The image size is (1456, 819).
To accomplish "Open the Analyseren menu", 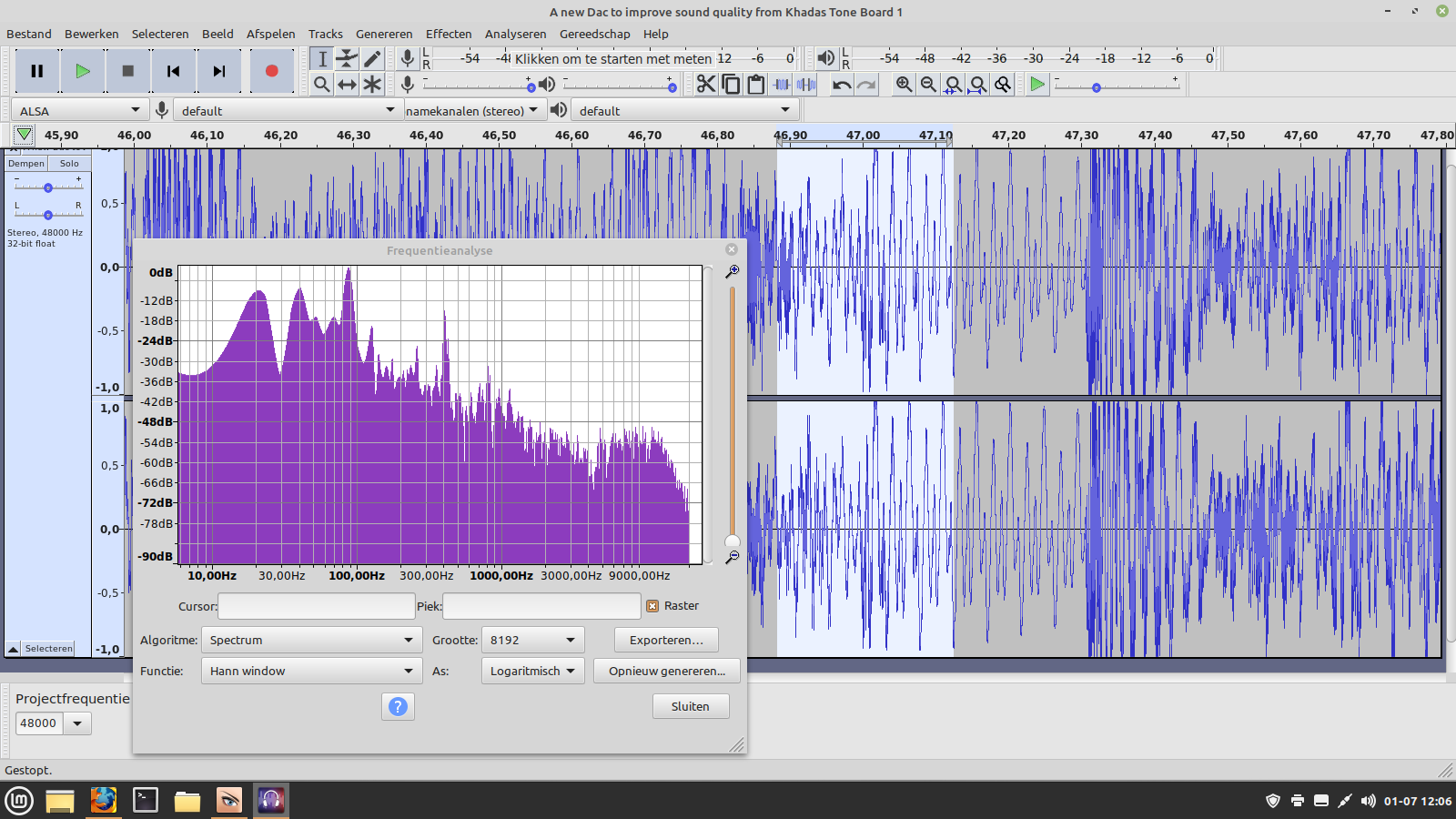I will point(515,34).
